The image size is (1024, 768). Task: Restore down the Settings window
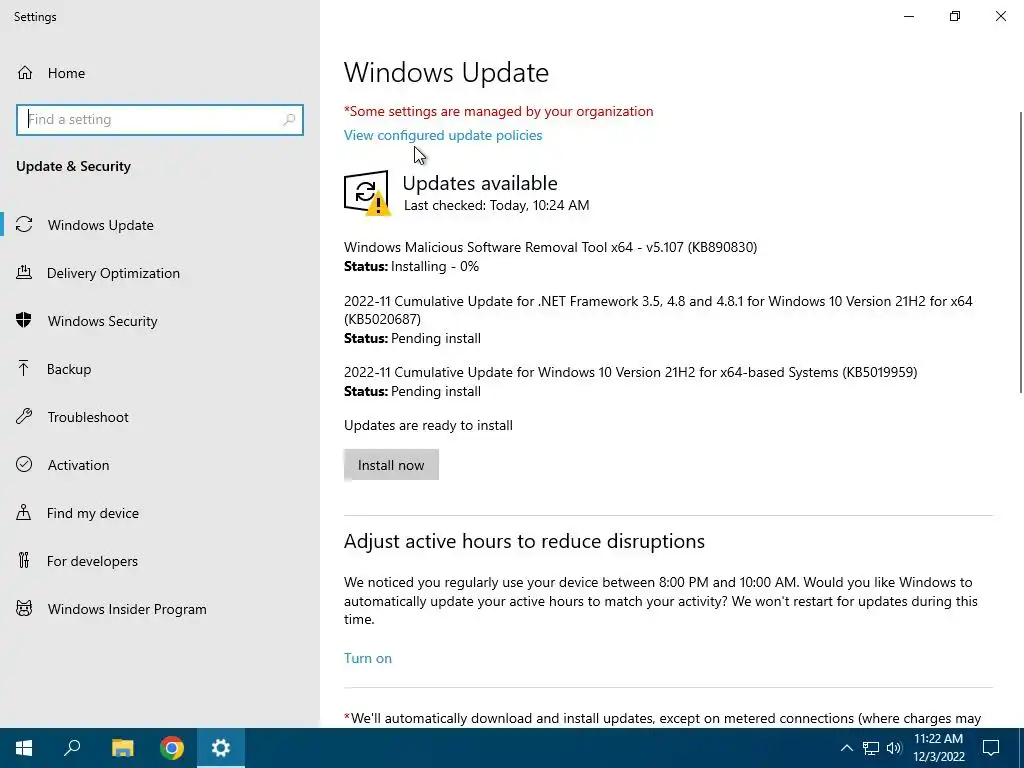point(955,16)
